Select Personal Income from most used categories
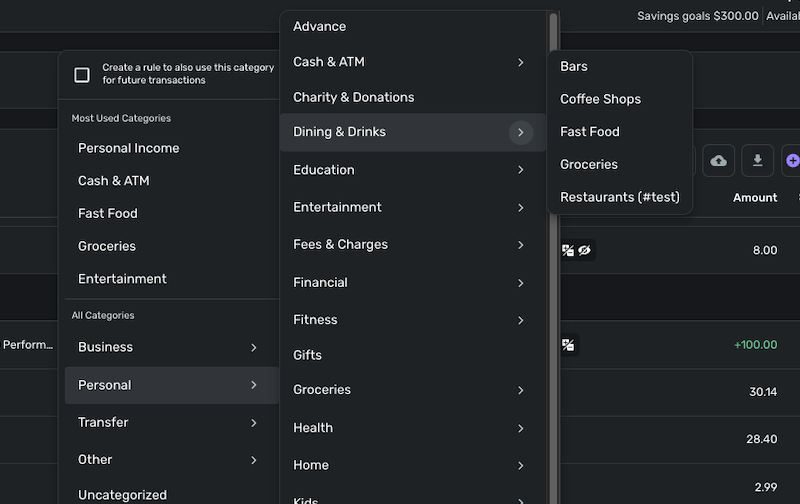This screenshot has width=800, height=504. [x=129, y=148]
